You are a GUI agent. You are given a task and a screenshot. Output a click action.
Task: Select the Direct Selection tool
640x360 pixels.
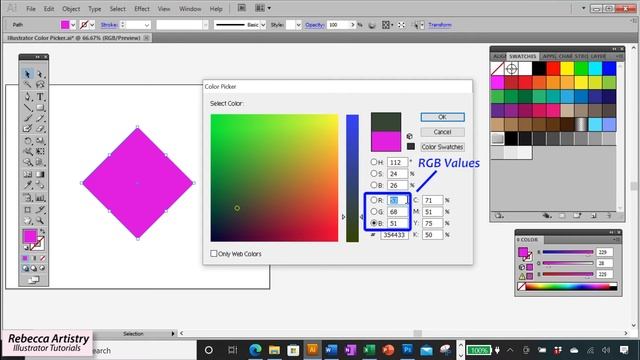(40, 74)
